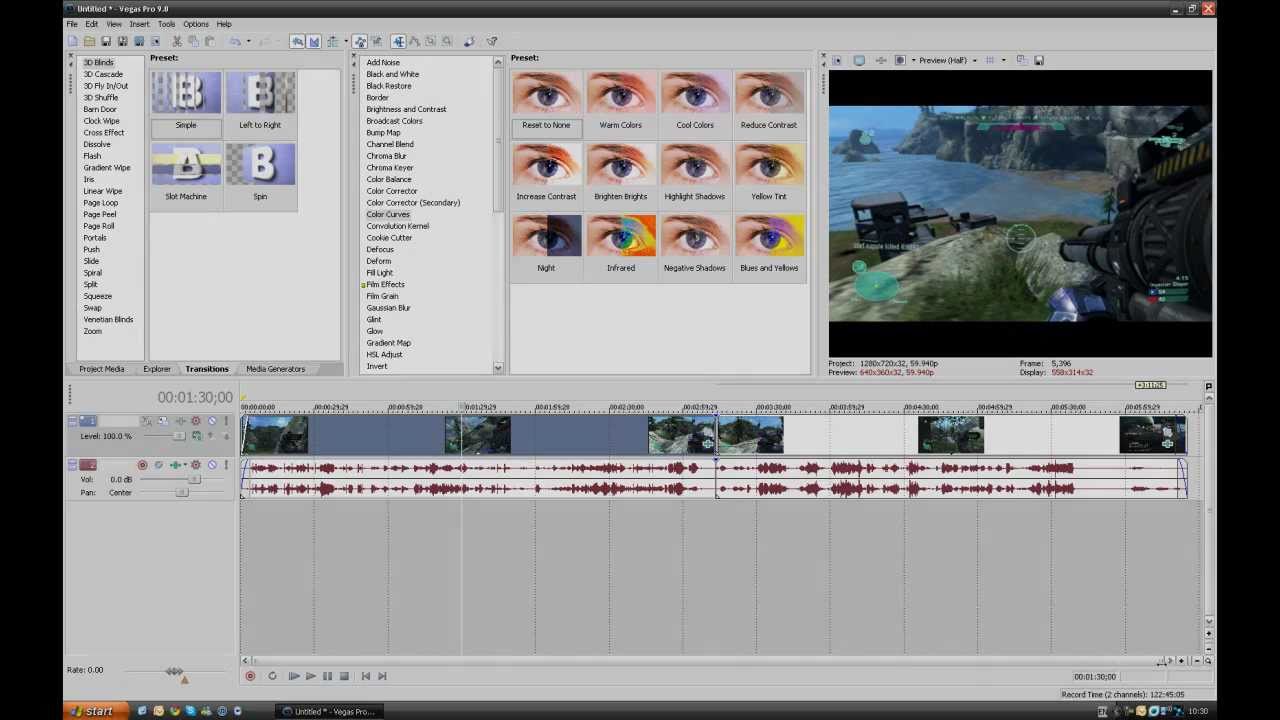This screenshot has height=720, width=1280.
Task: Mute video track 1
Action: (212, 421)
